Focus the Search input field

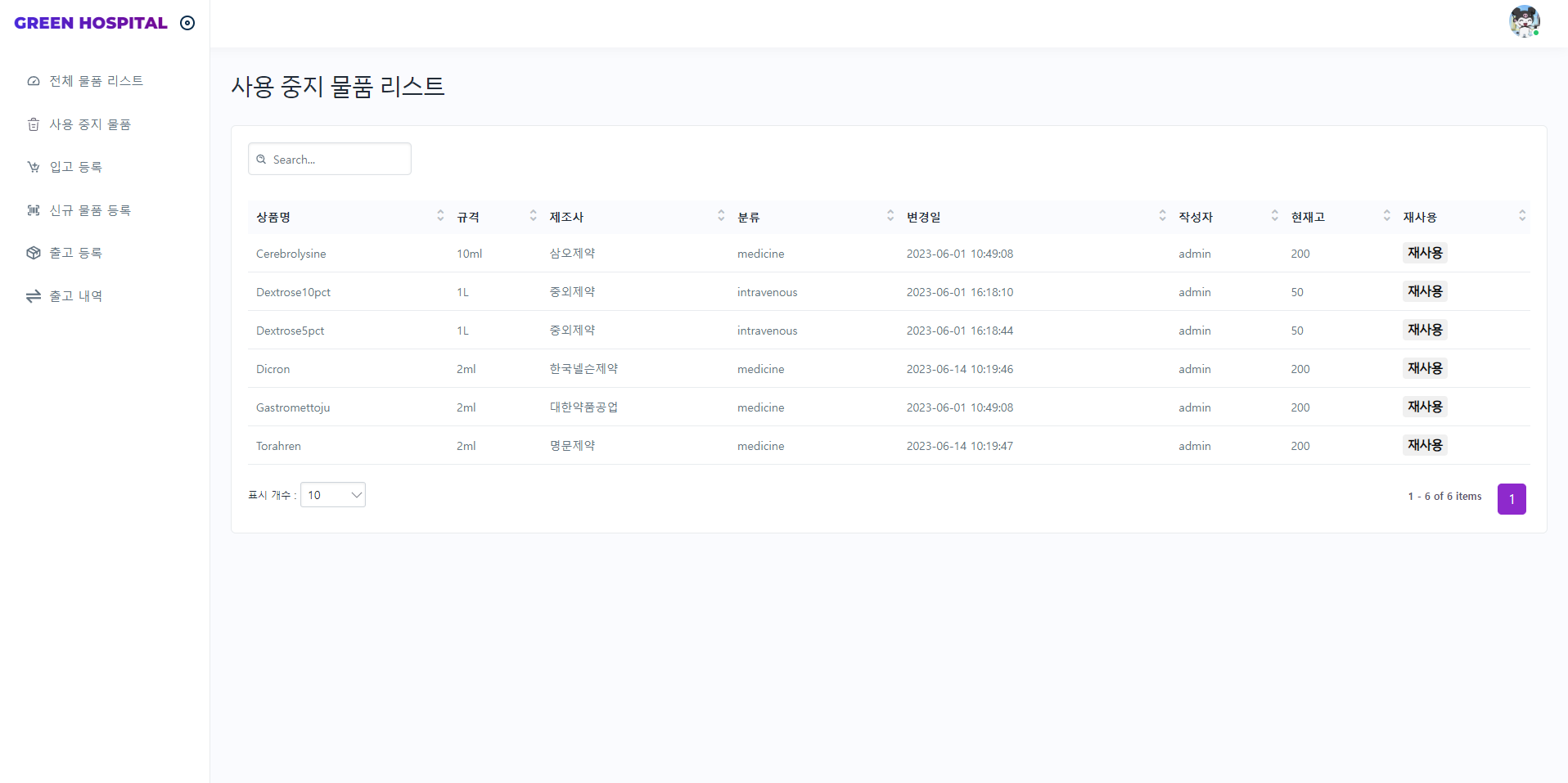coord(330,159)
